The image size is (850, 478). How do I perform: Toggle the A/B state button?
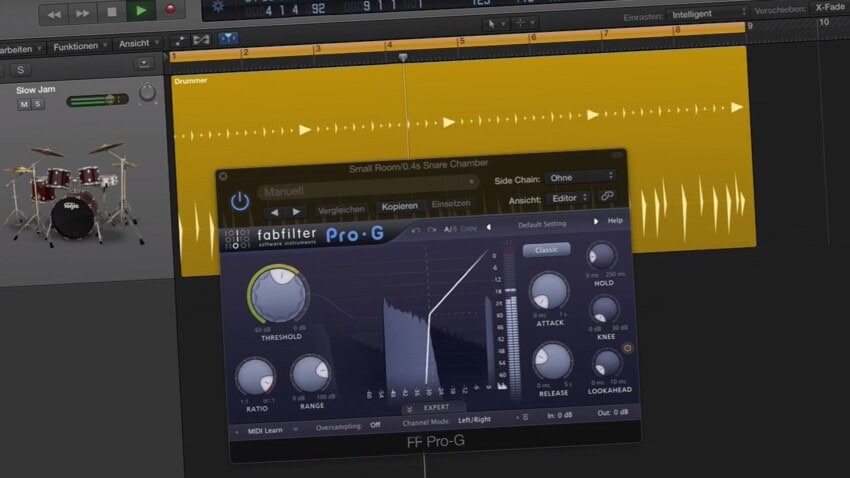coord(450,229)
